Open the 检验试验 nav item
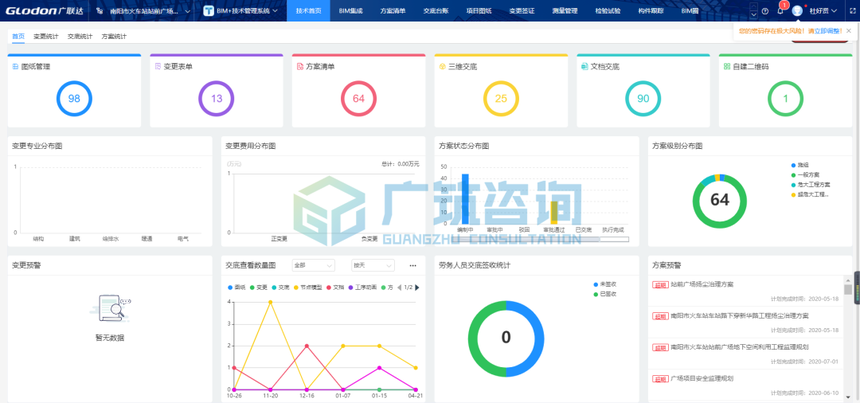The image size is (860, 403). pyautogui.click(x=608, y=10)
